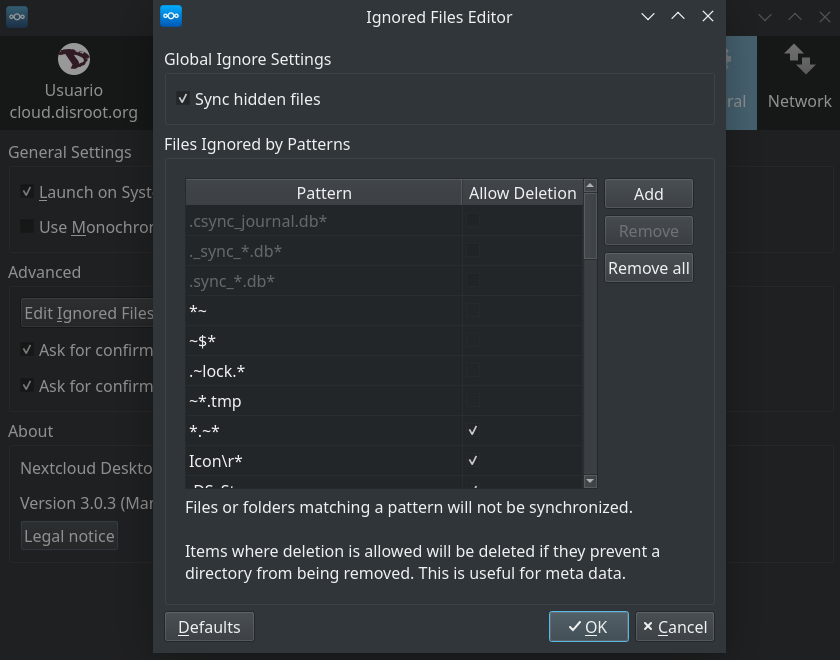Toggle the Sync hidden files checkbox
Screen dimensions: 840x660
(x=183, y=99)
